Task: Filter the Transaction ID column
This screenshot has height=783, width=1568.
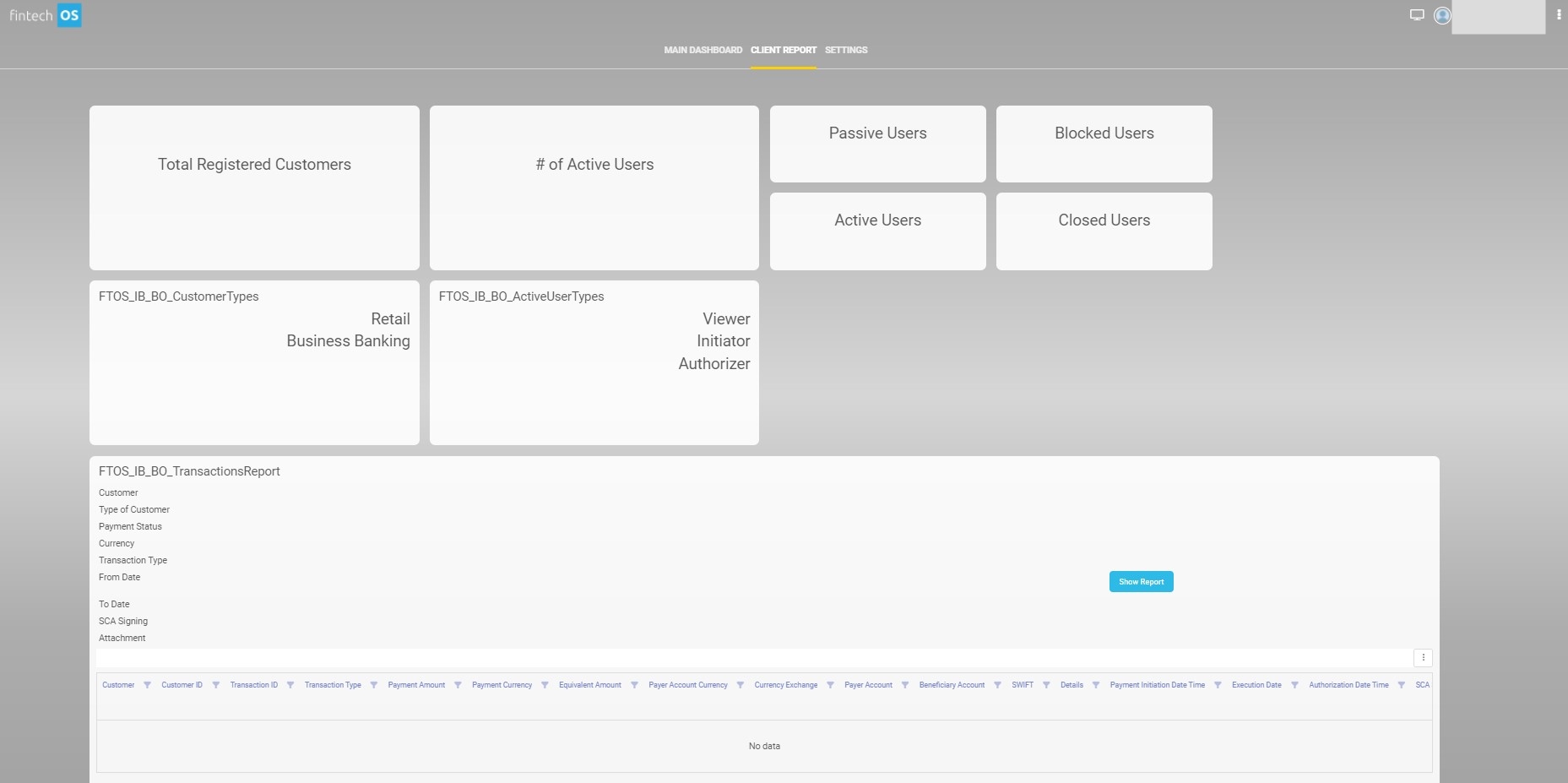Action: point(290,685)
